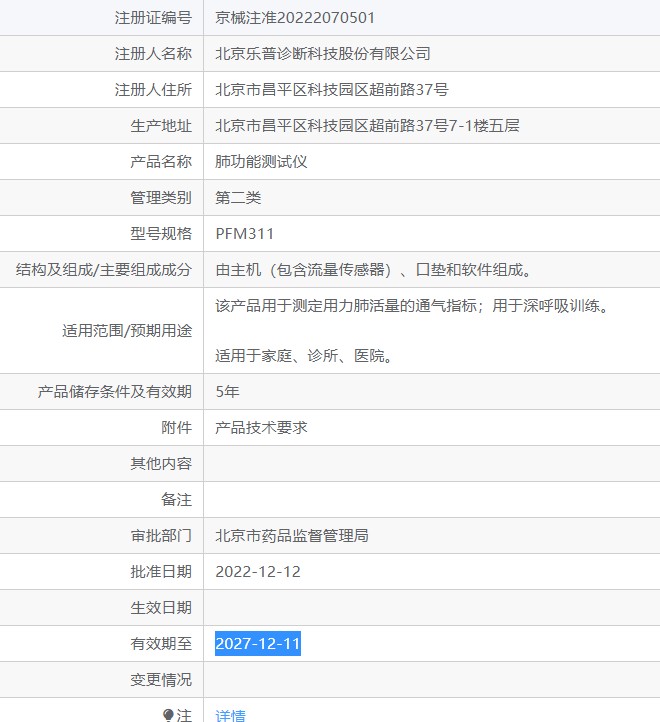Click the 备注 label
Viewport: 660px width, 722px height.
click(x=176, y=500)
